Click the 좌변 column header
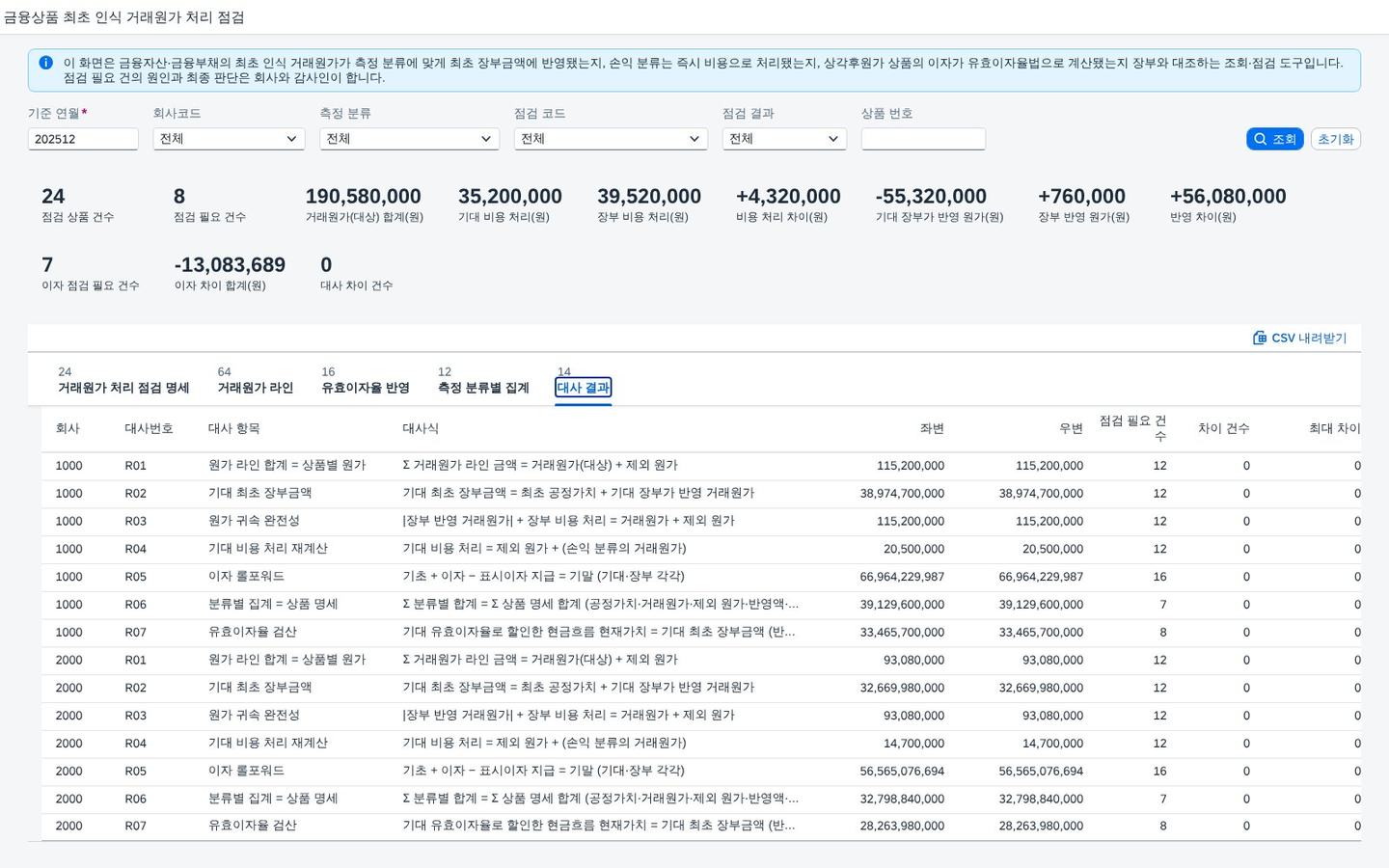This screenshot has width=1389, height=868. point(932,428)
